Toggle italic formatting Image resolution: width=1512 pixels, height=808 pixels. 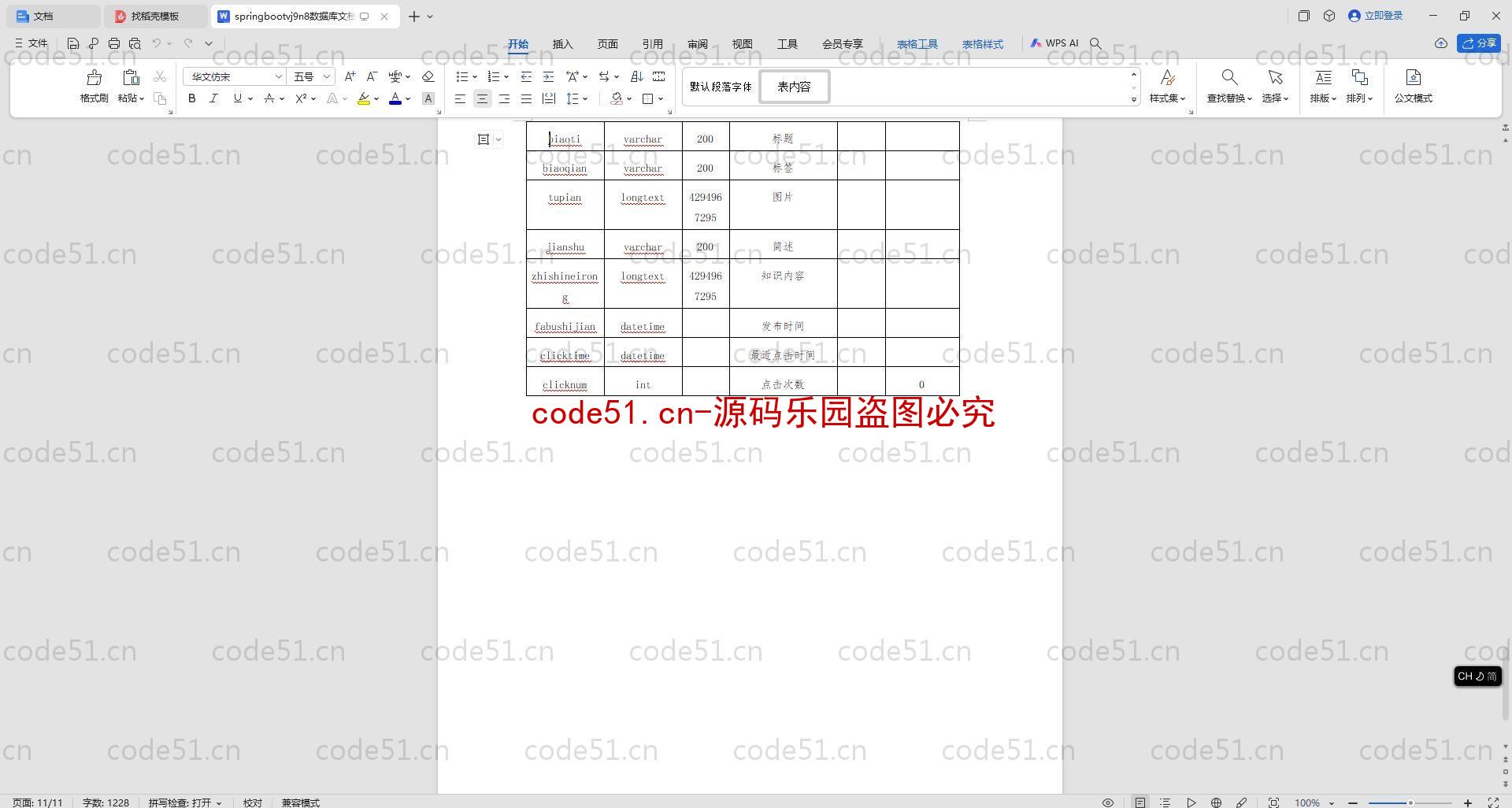tap(213, 98)
